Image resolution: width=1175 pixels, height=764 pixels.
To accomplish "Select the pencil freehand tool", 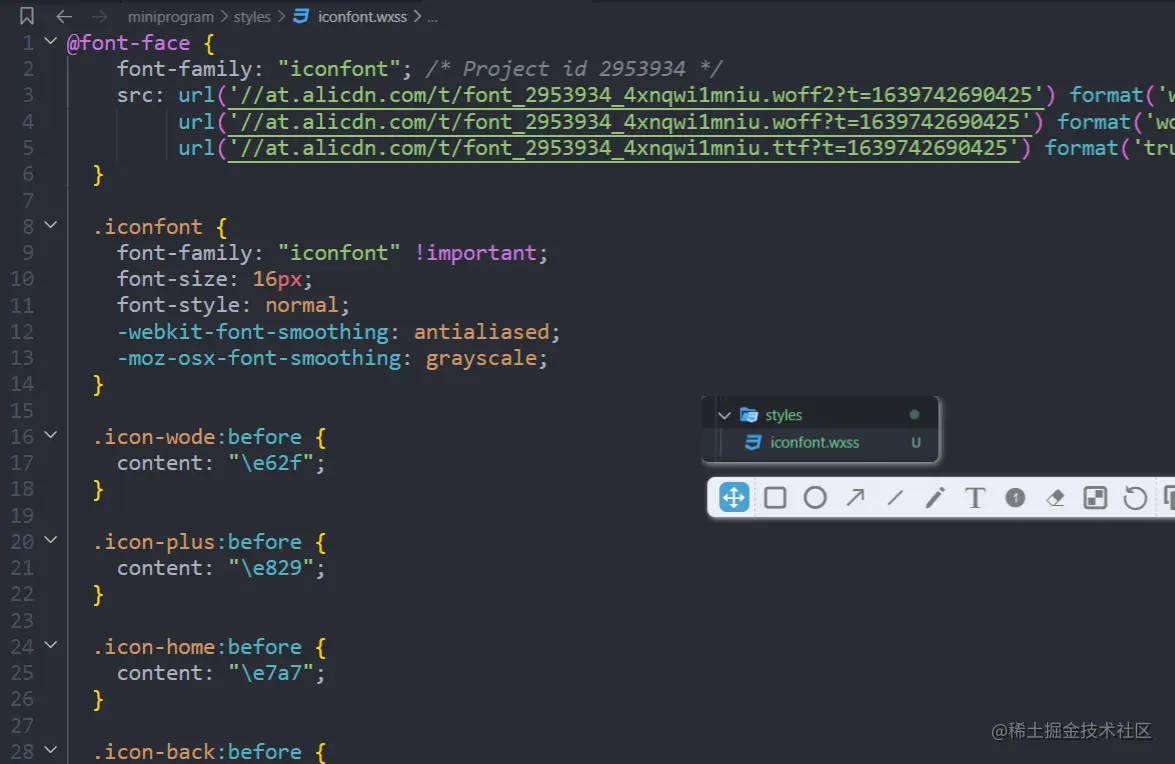I will pyautogui.click(x=934, y=497).
